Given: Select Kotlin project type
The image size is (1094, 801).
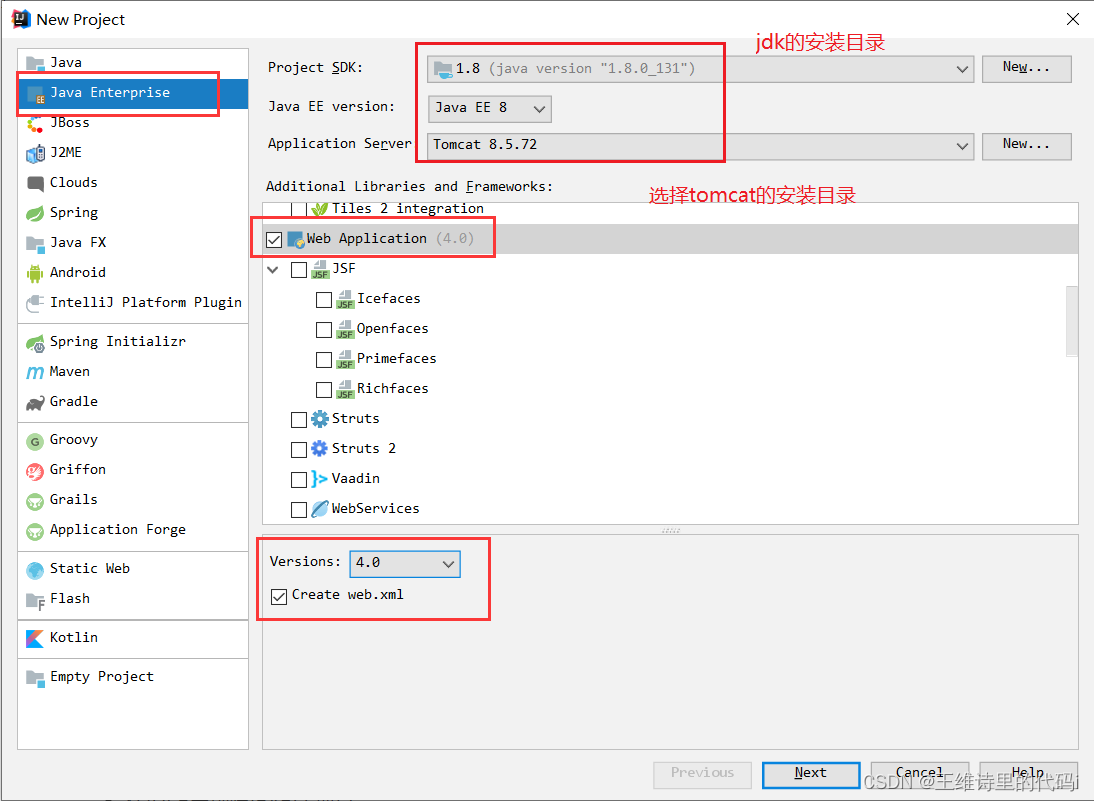Looking at the screenshot, I should point(133,638).
